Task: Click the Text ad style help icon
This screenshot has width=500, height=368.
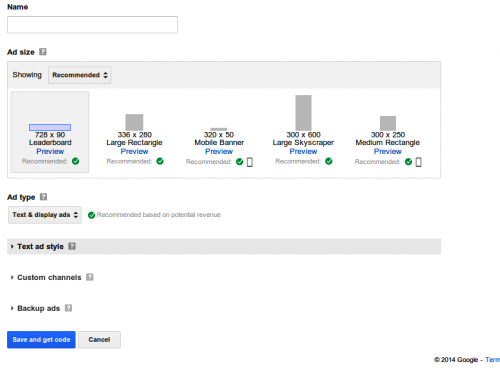Action: (x=72, y=246)
